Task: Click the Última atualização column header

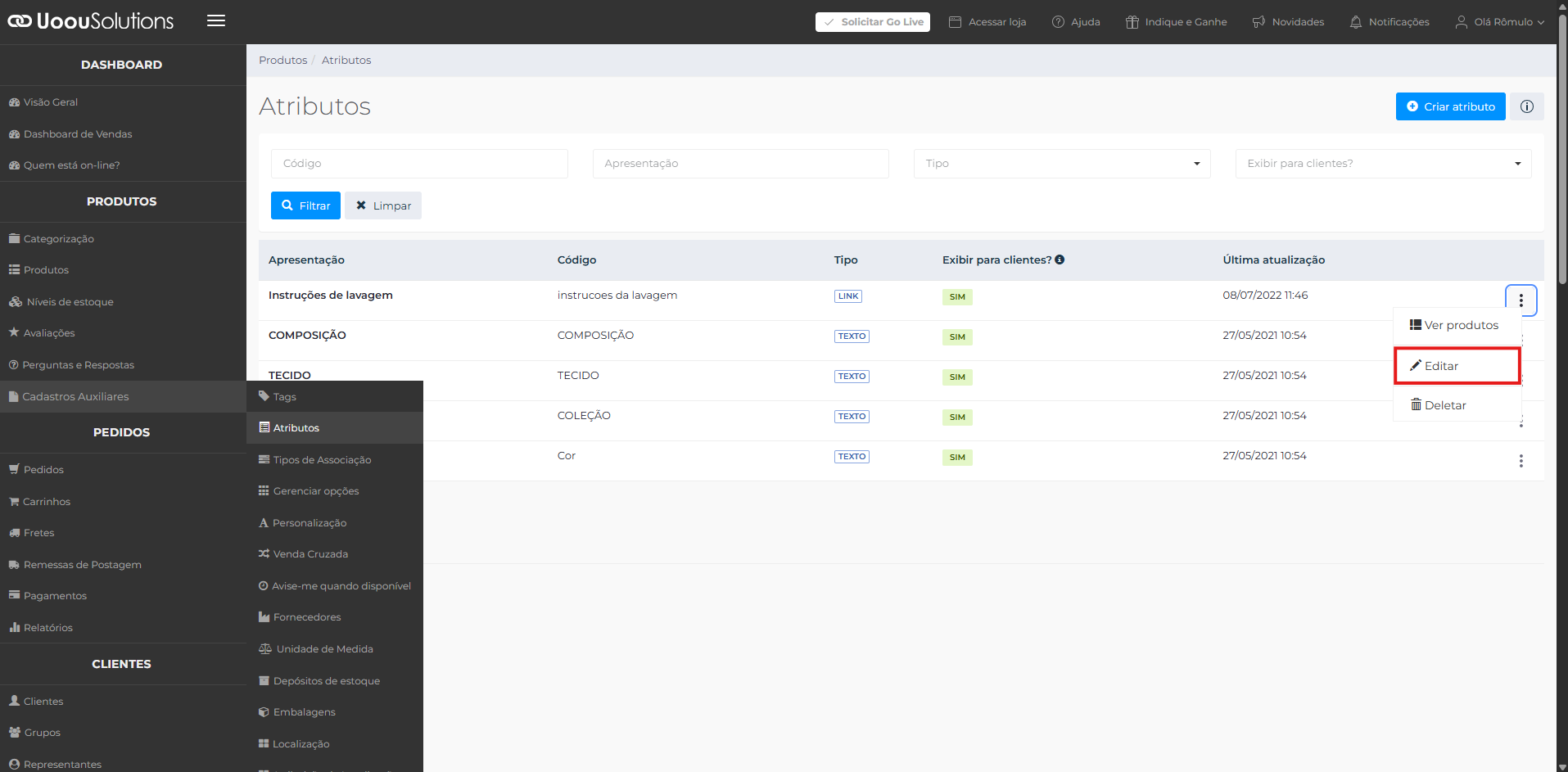Action: click(1273, 260)
